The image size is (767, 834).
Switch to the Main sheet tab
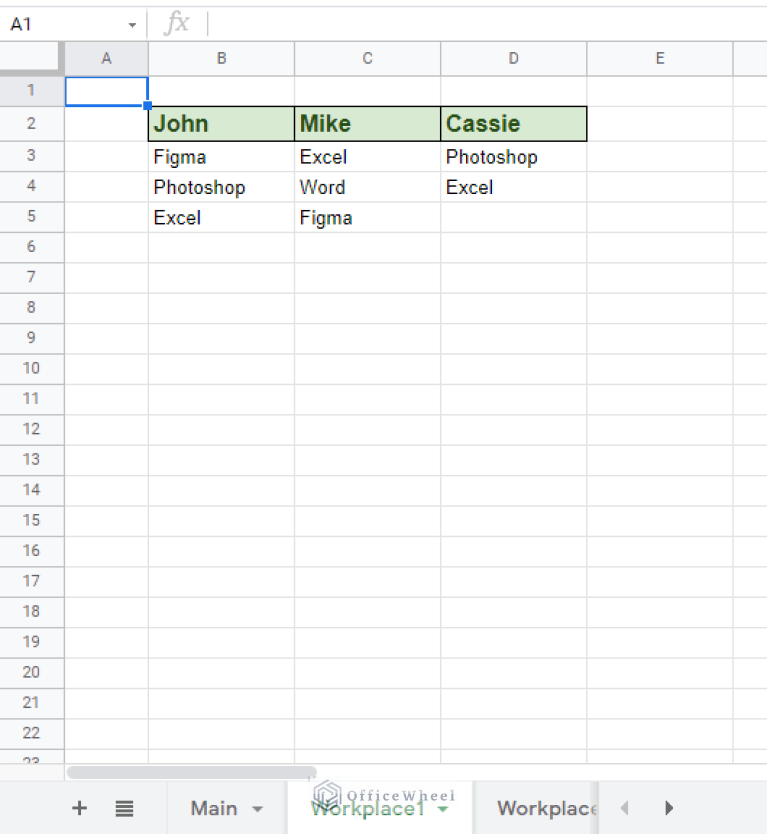pos(214,808)
